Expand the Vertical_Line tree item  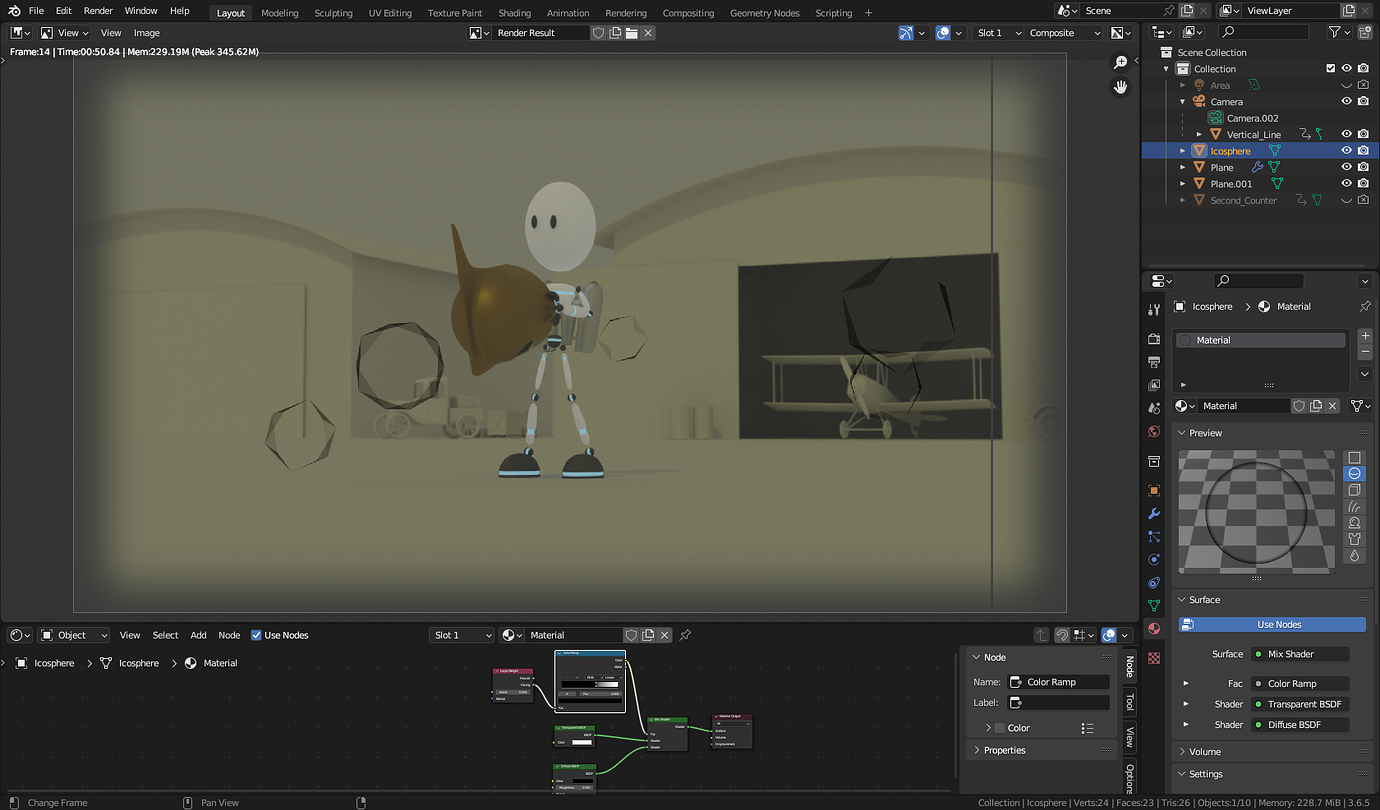[x=1199, y=134]
